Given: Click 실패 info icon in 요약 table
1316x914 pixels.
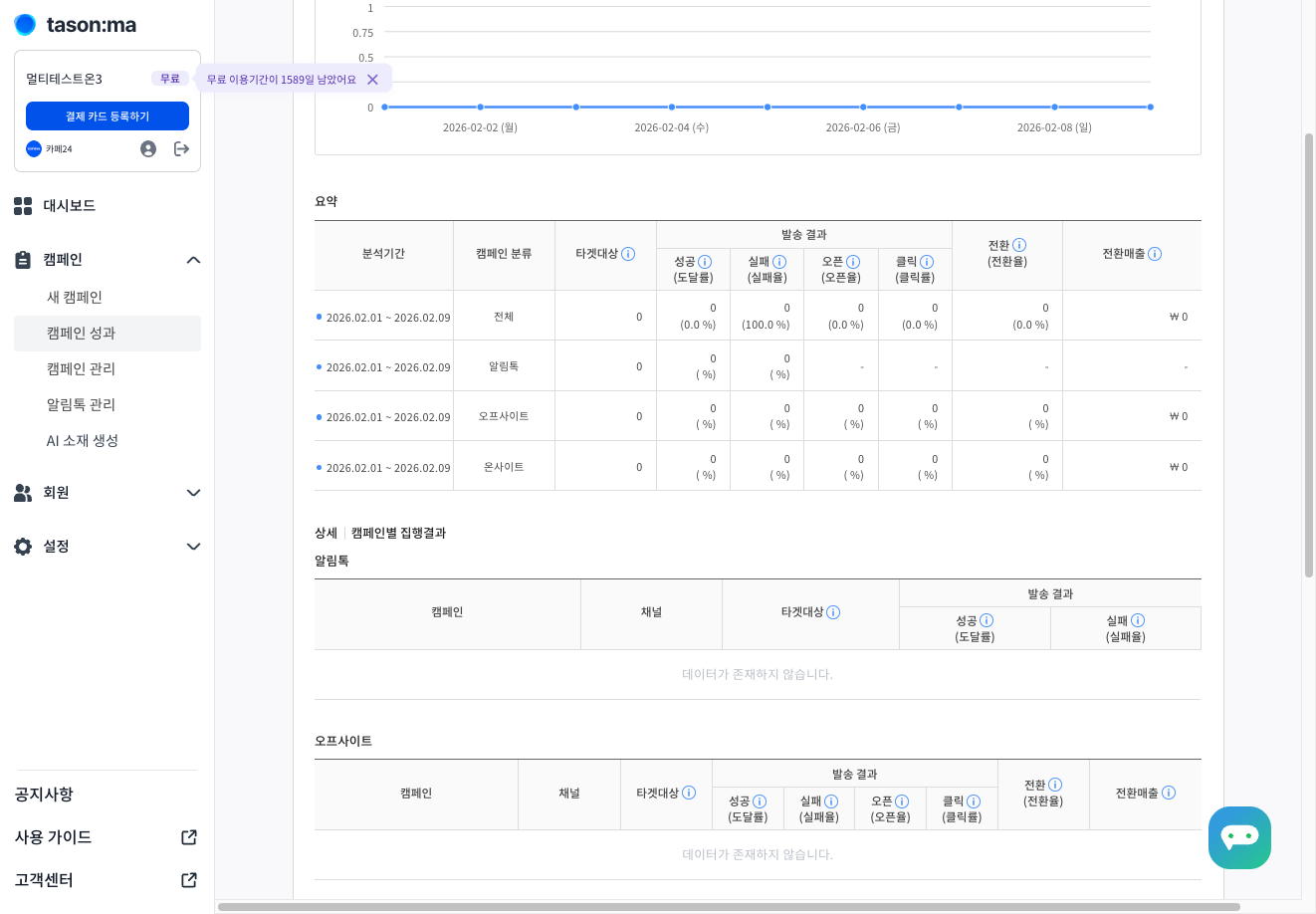Looking at the screenshot, I should [x=779, y=262].
